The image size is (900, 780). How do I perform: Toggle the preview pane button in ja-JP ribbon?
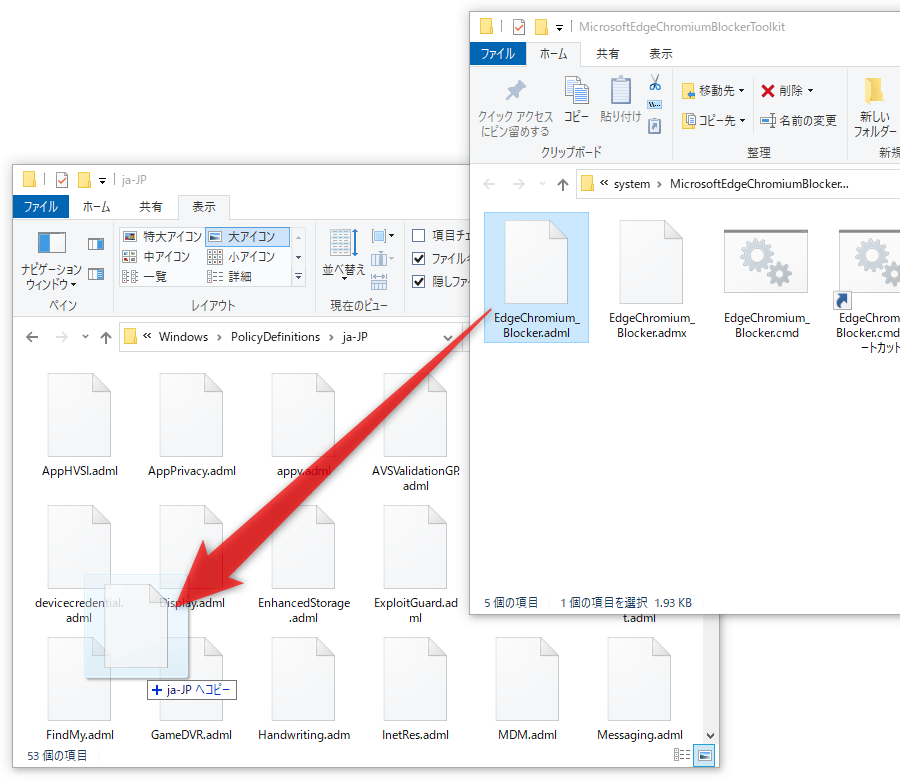coord(96,245)
